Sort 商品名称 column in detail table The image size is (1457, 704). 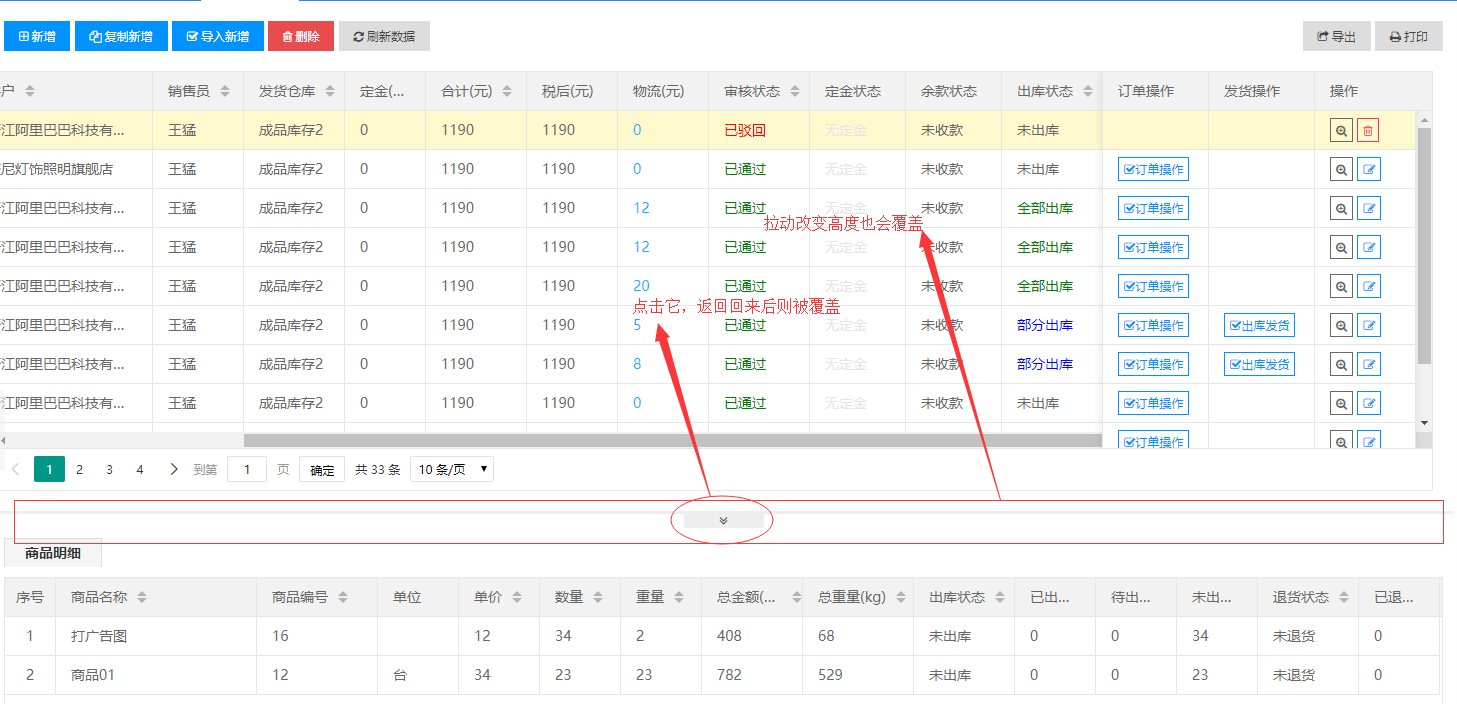[x=142, y=597]
